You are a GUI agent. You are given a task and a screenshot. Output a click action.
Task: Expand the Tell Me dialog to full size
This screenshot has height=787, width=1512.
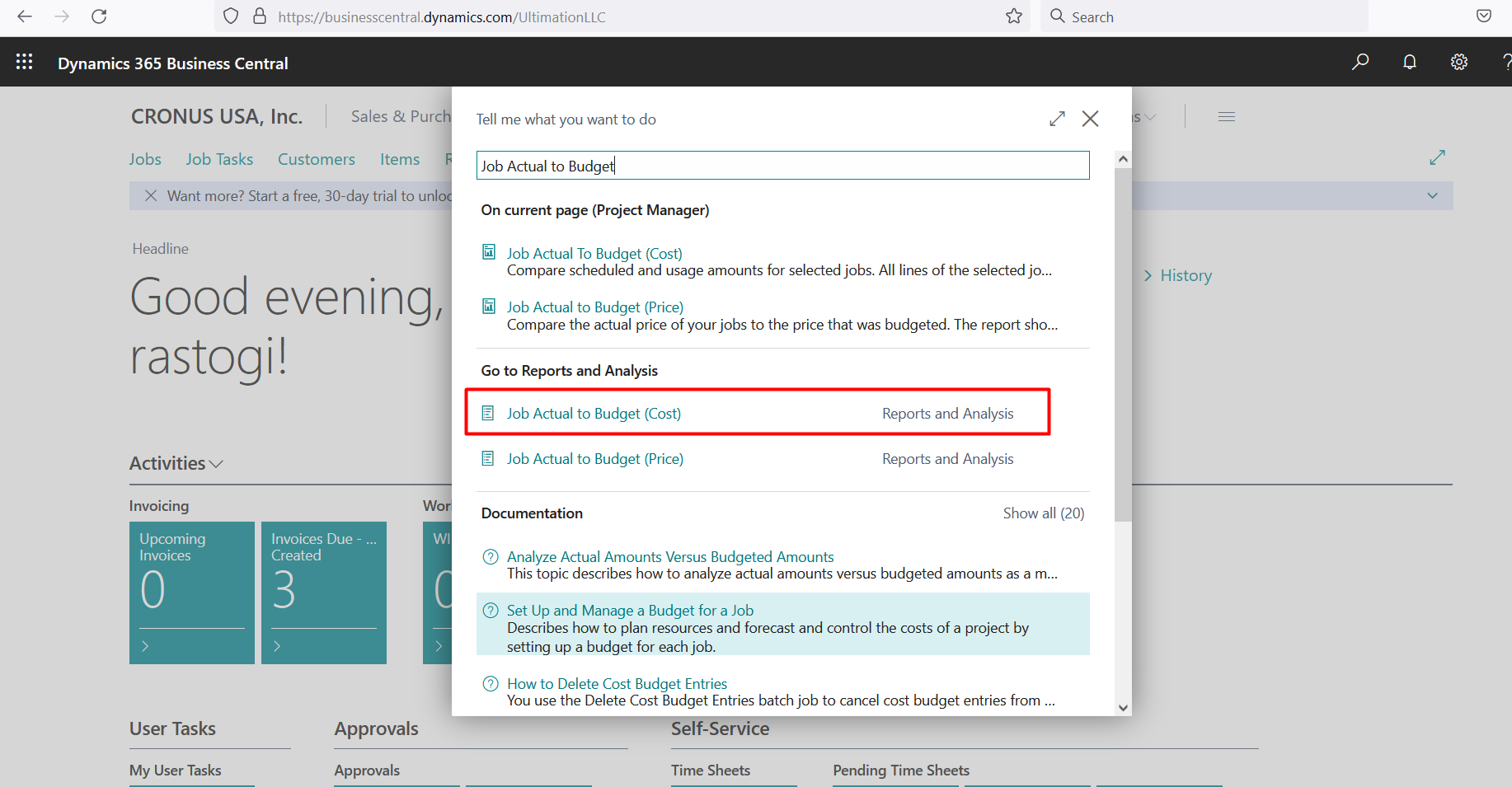(x=1057, y=119)
